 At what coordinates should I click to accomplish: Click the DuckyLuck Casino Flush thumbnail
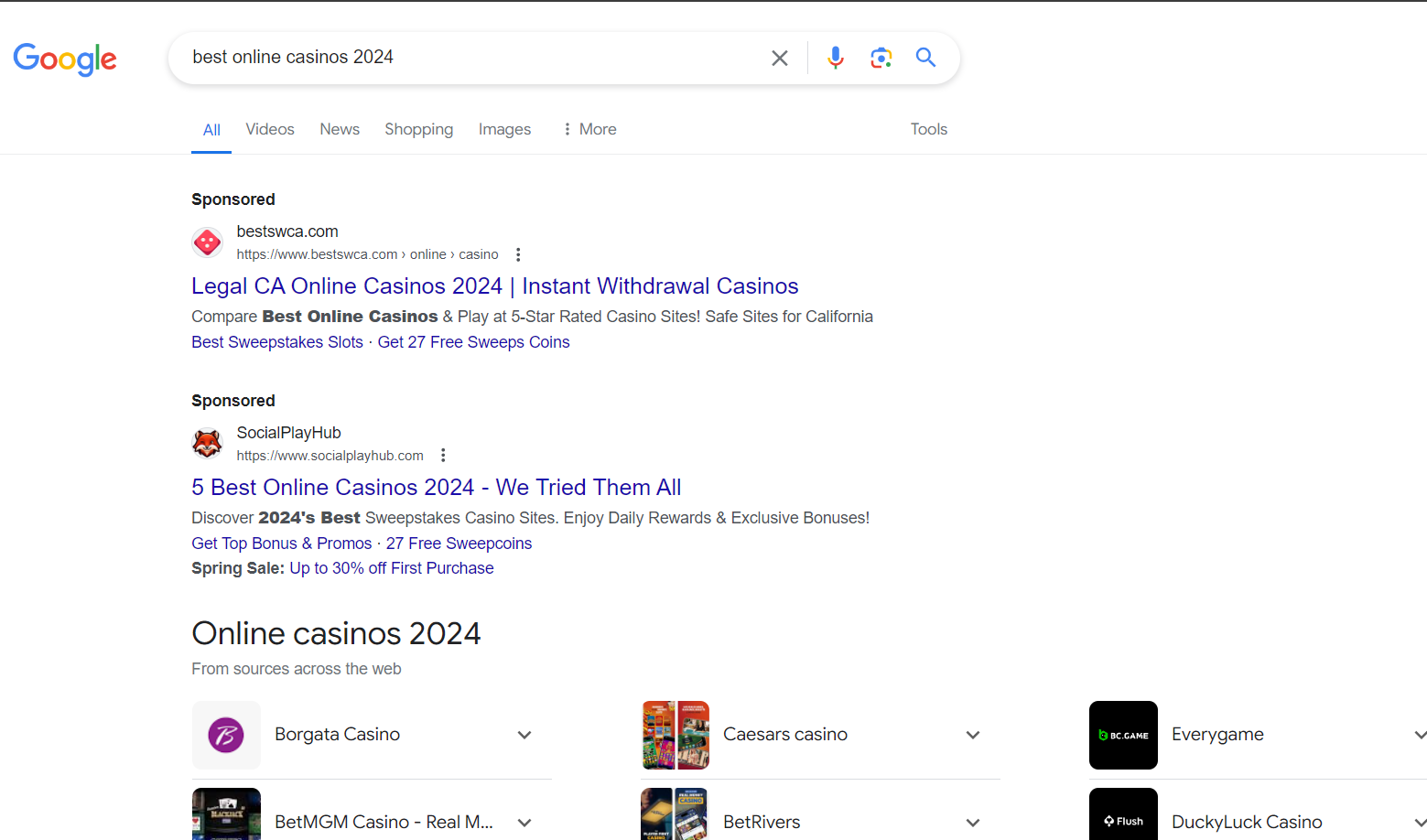[1123, 814]
